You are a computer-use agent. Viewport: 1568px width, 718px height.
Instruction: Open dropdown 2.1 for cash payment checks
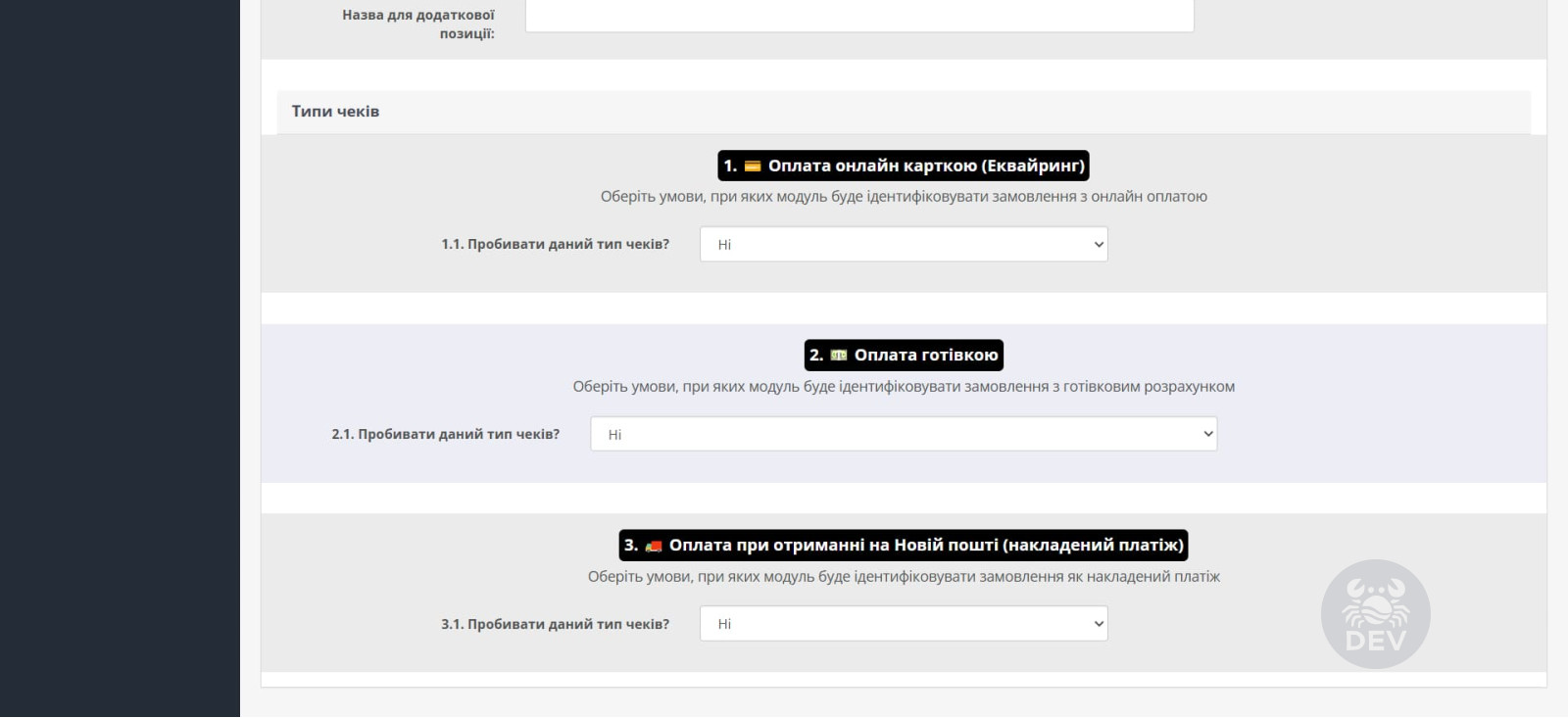coord(904,434)
